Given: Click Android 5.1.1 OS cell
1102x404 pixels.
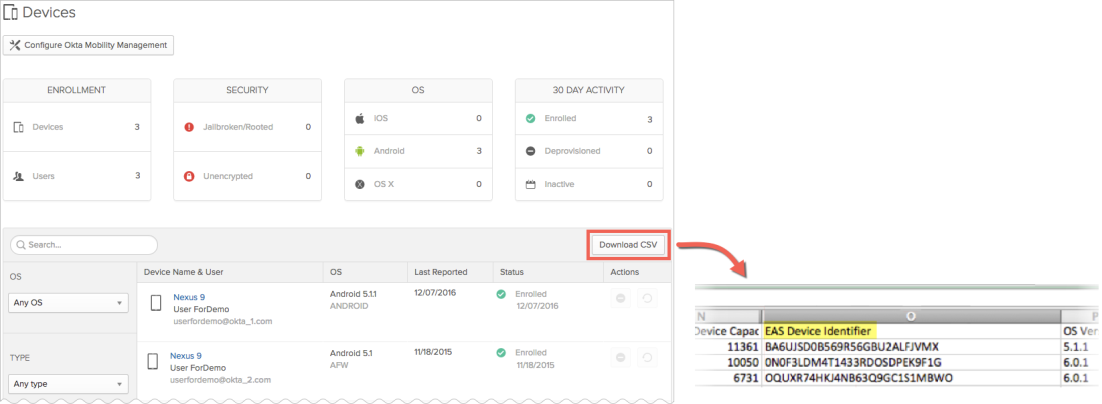Looking at the screenshot, I should point(355,293).
